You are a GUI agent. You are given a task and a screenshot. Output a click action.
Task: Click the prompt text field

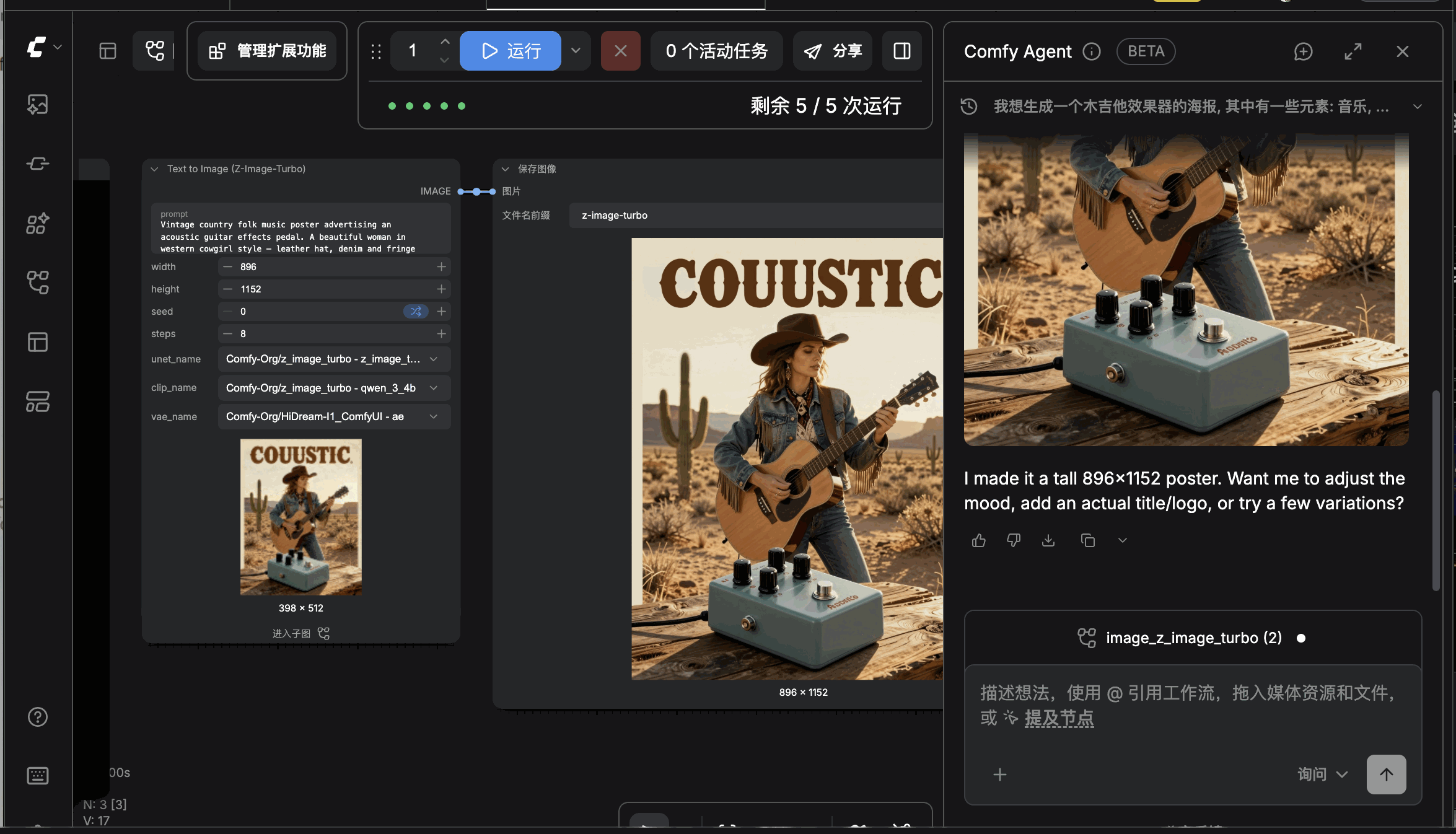pyautogui.click(x=300, y=229)
